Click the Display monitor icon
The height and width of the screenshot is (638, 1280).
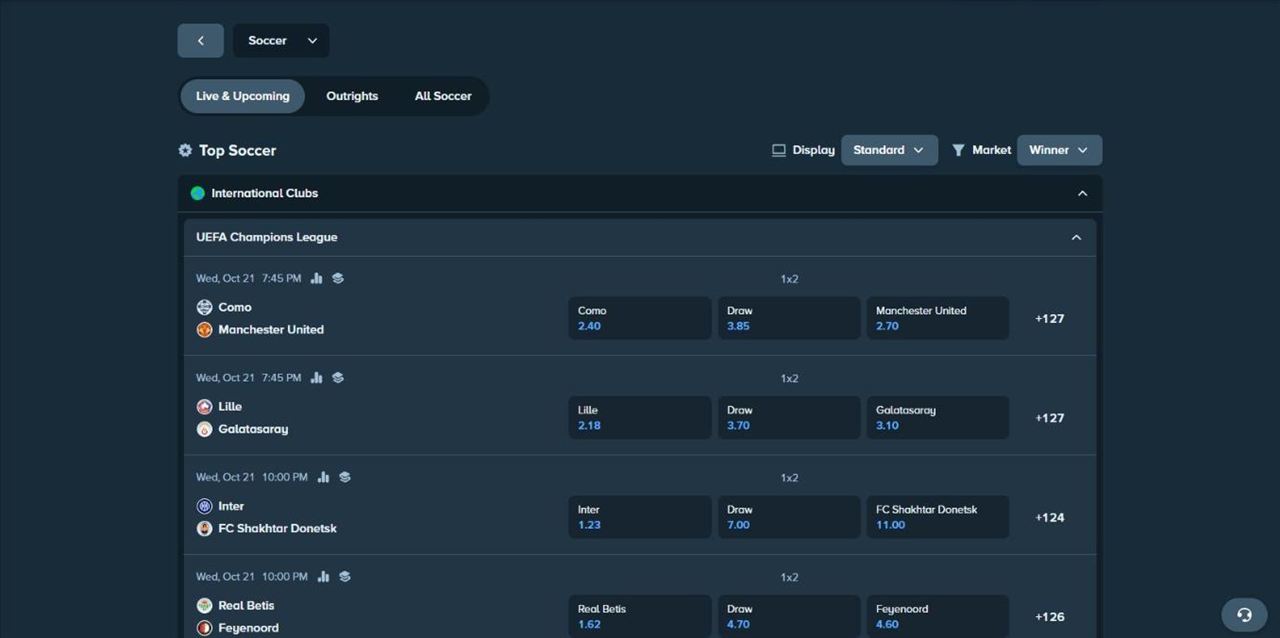point(779,150)
